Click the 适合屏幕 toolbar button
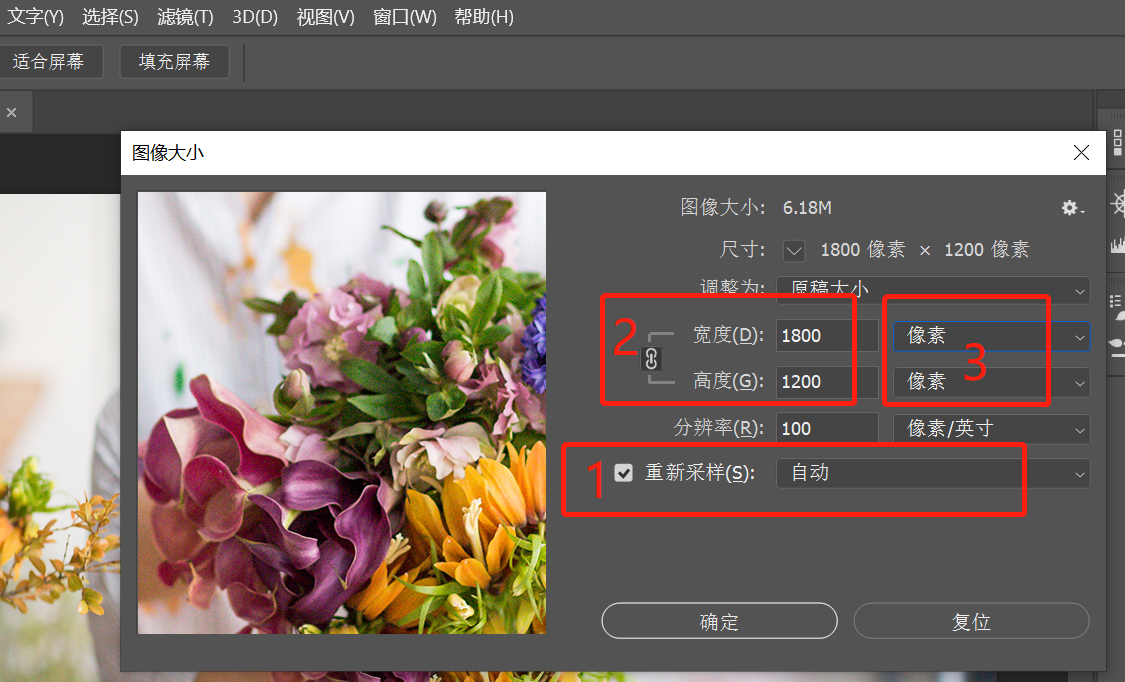Image resolution: width=1125 pixels, height=682 pixels. (52, 60)
